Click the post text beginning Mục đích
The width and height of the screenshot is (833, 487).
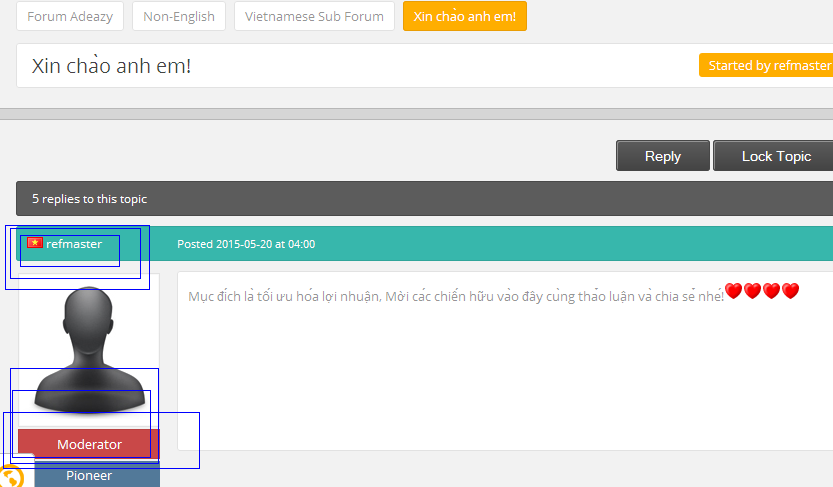tap(456, 296)
